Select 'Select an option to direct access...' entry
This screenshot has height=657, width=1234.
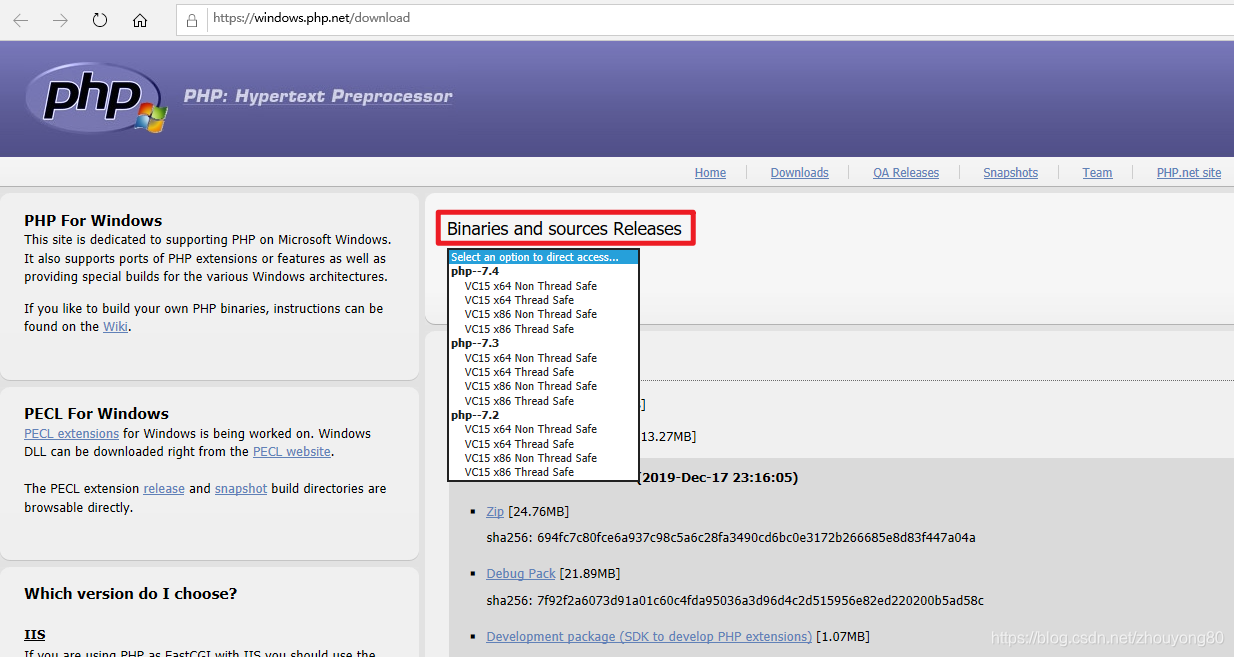543,257
